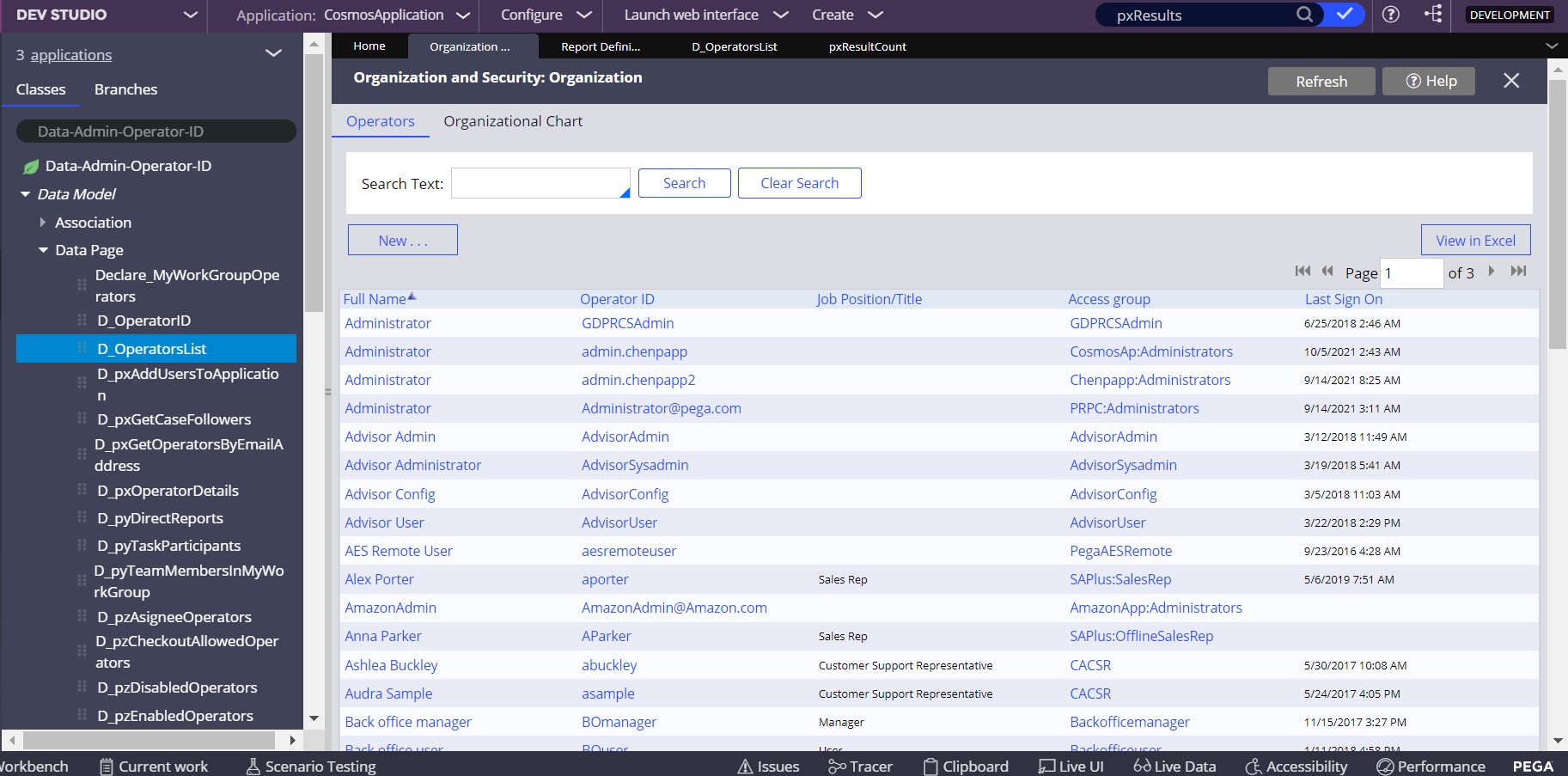This screenshot has height=776, width=1568.
Task: Launch Tracer from the bottom bar
Action: click(x=860, y=766)
